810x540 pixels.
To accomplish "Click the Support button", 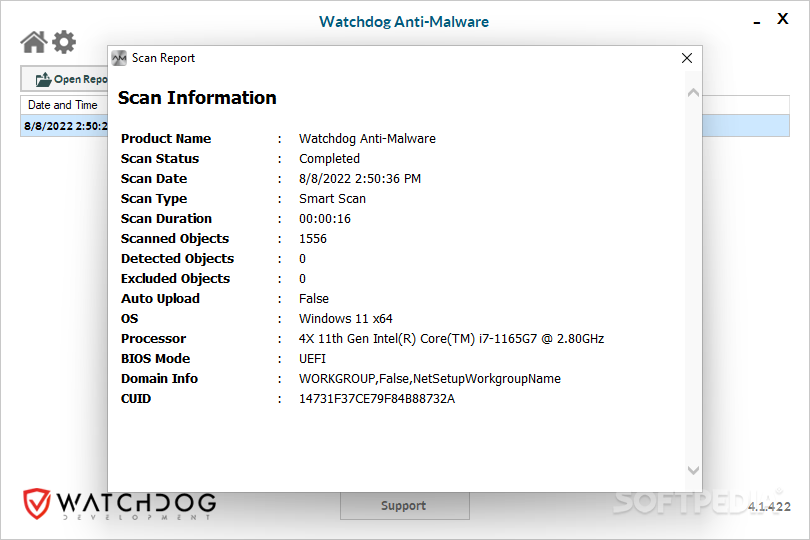I will 404,505.
